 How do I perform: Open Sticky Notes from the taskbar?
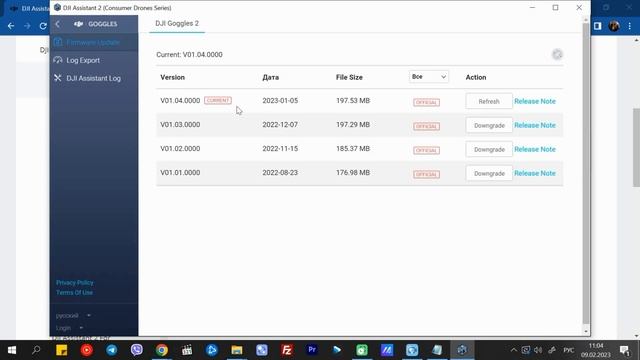(62, 350)
